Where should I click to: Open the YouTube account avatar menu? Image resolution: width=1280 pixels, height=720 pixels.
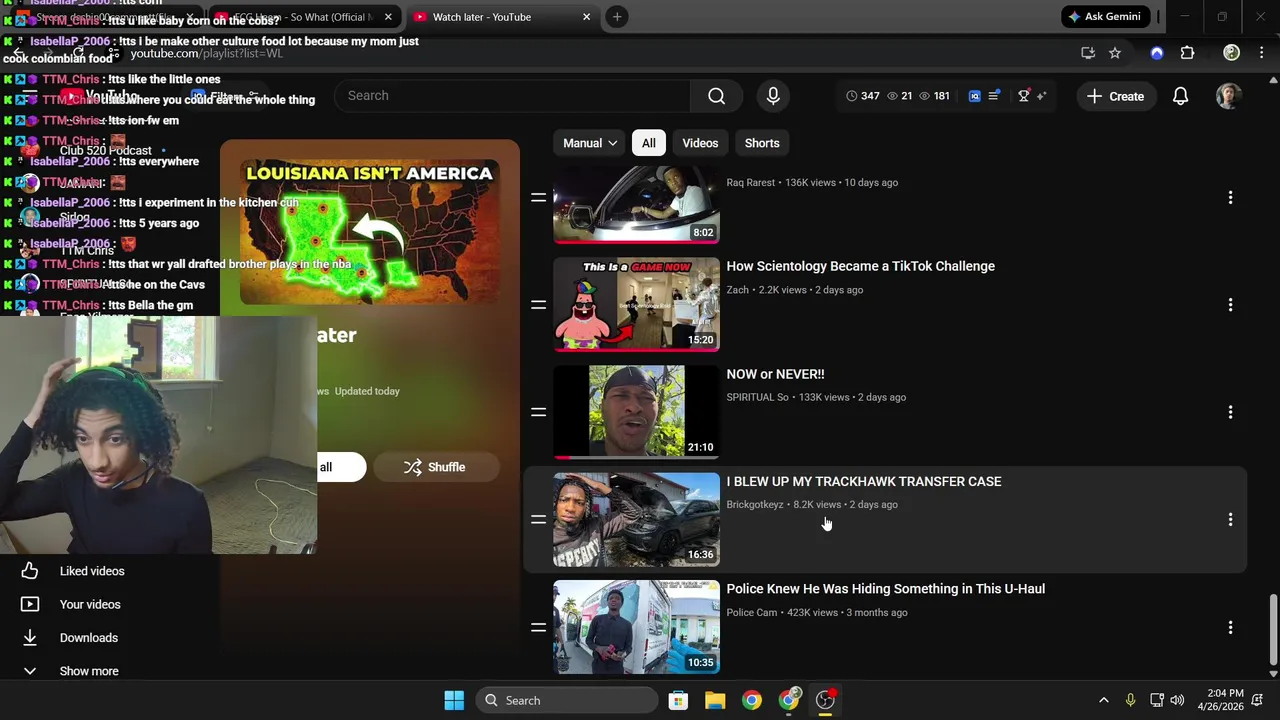coord(1229,96)
